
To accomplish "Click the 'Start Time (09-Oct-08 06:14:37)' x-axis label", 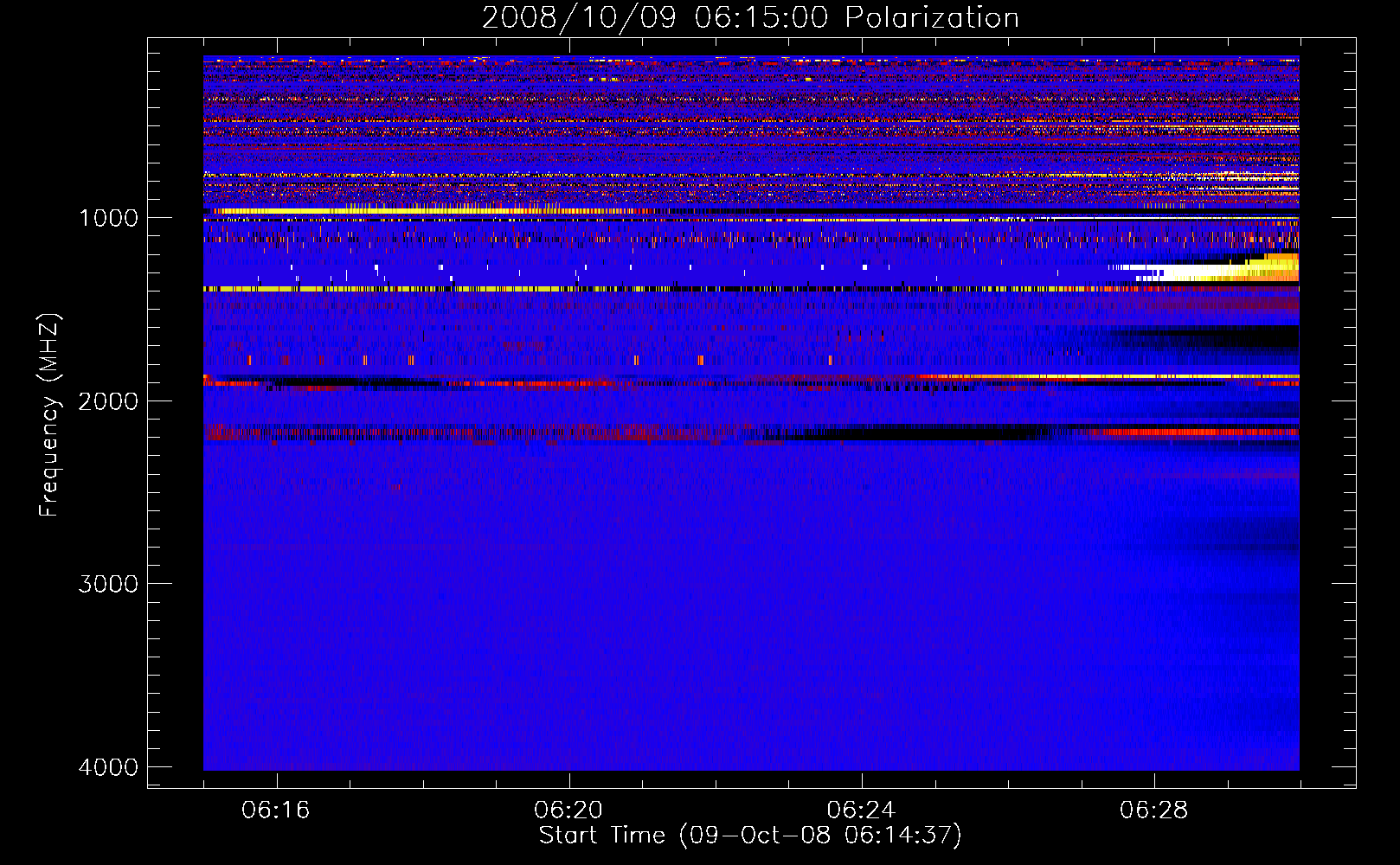I will coord(750,835).
